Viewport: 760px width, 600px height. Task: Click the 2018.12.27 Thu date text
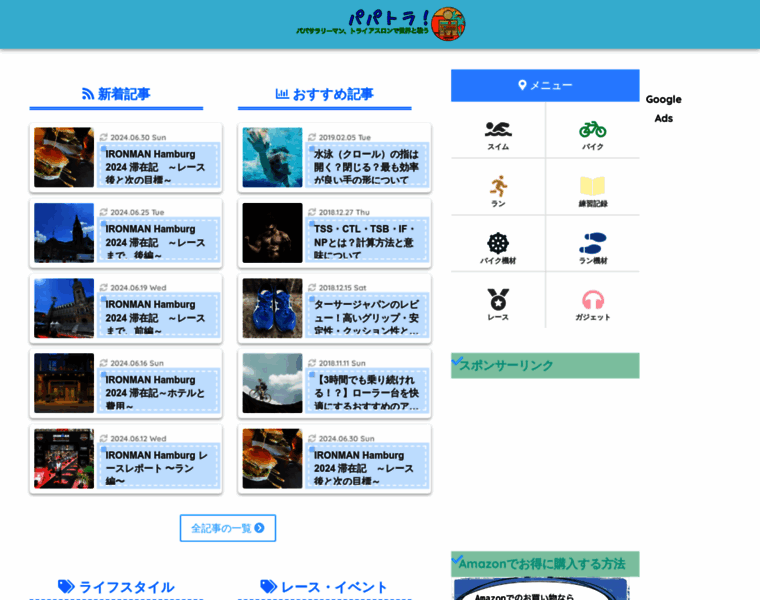click(x=344, y=212)
